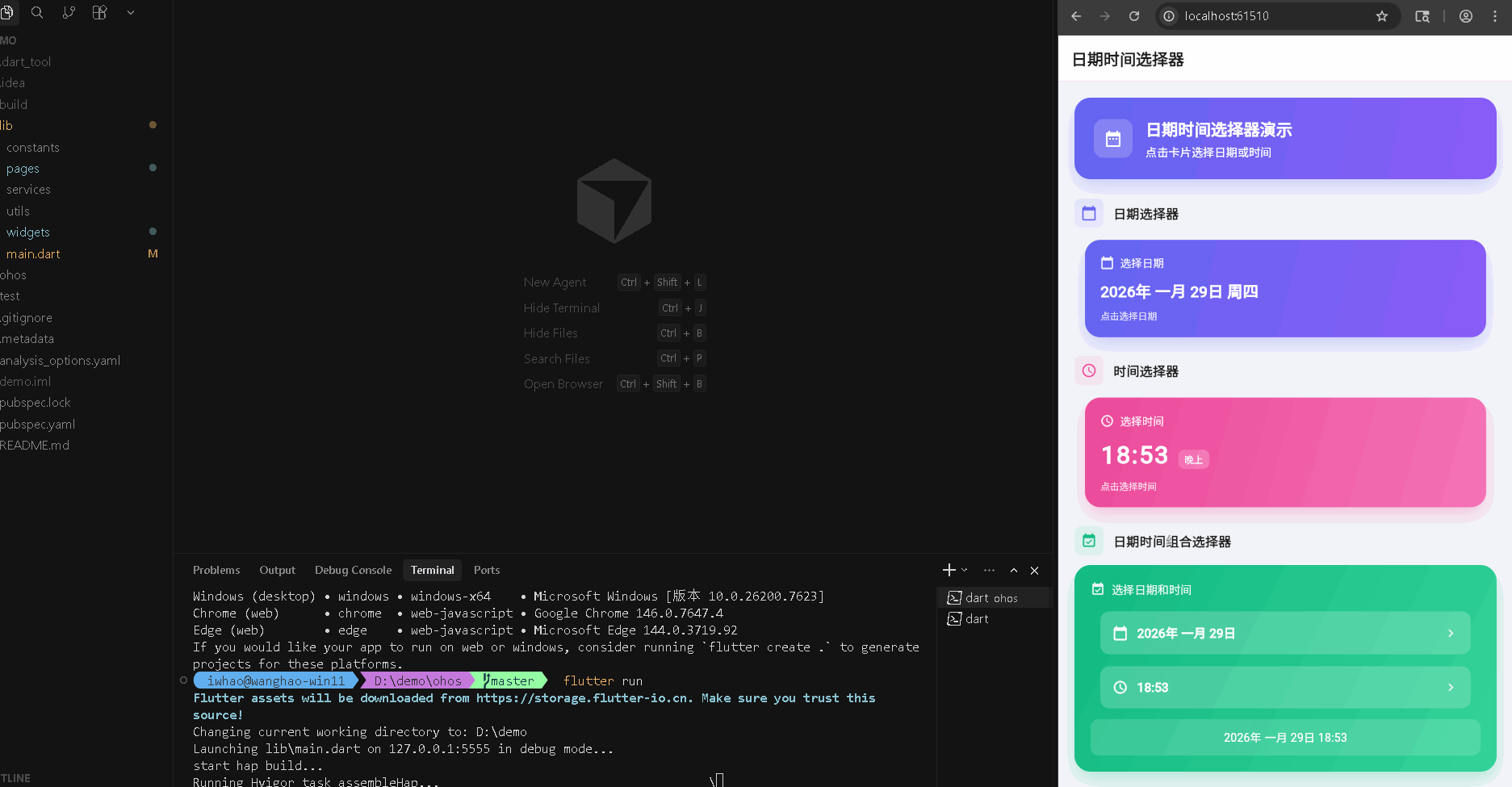Bookmark this page with the star icon
The height and width of the screenshot is (787, 1512).
click(1382, 16)
